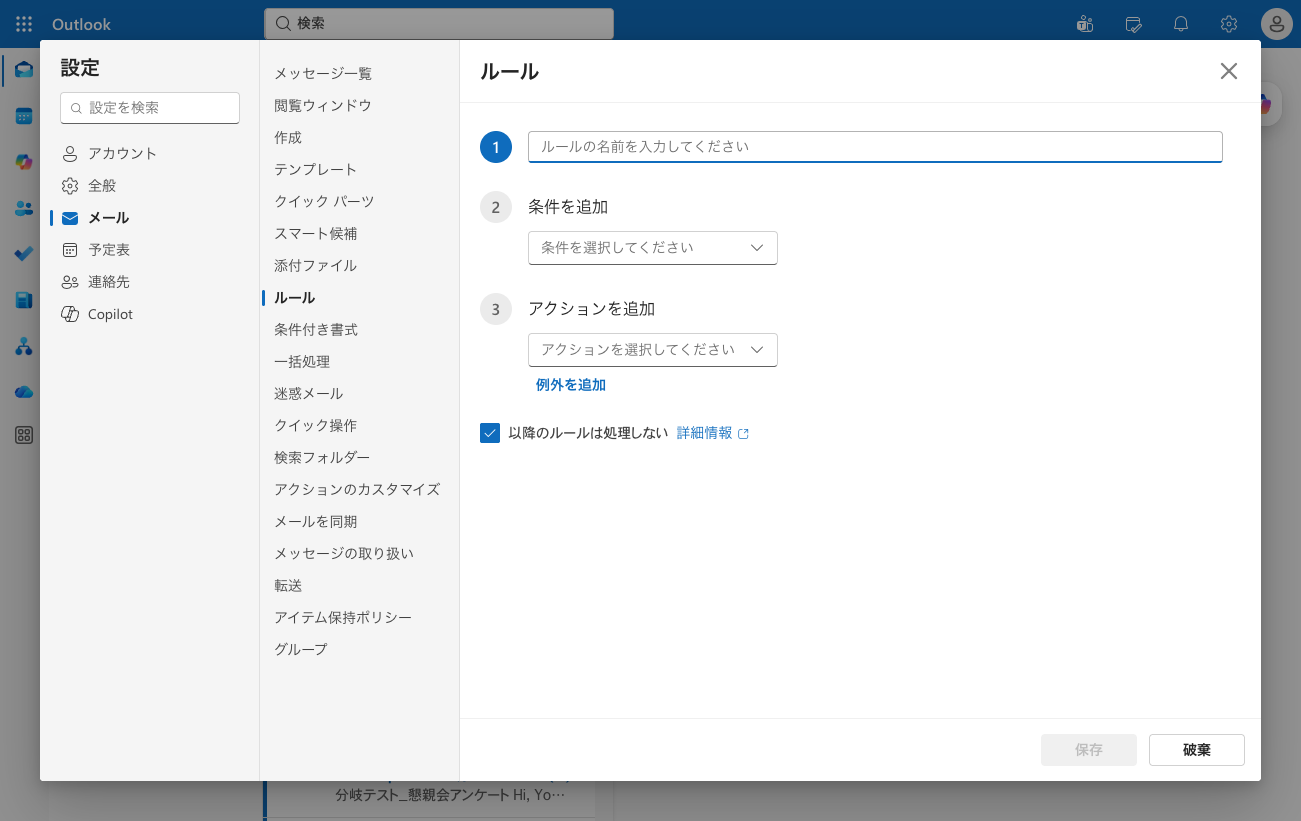Screen dimensions: 1301x821
Task: Go to 閲覧ウィンドウ settings
Action: (323, 105)
